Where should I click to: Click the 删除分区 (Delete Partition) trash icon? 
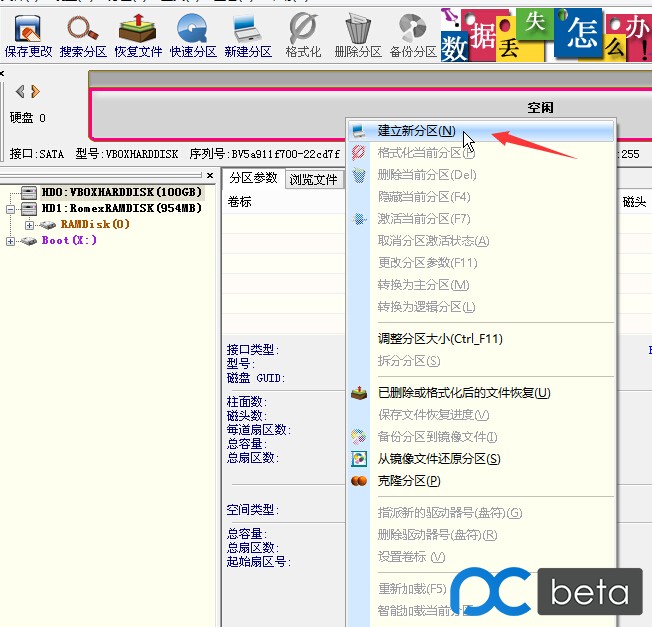click(x=357, y=34)
